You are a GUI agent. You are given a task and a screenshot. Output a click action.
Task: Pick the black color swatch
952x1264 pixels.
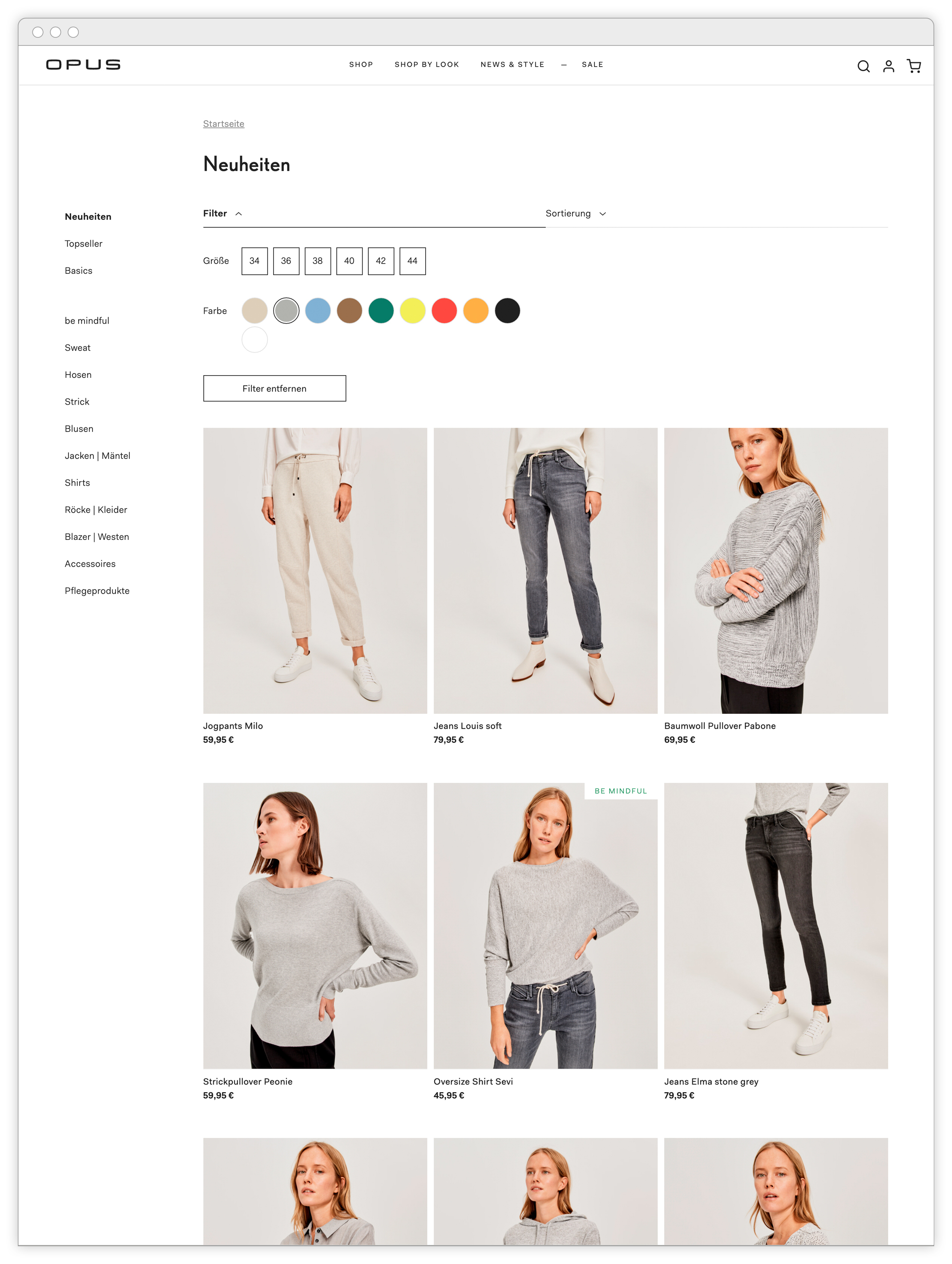click(x=507, y=311)
